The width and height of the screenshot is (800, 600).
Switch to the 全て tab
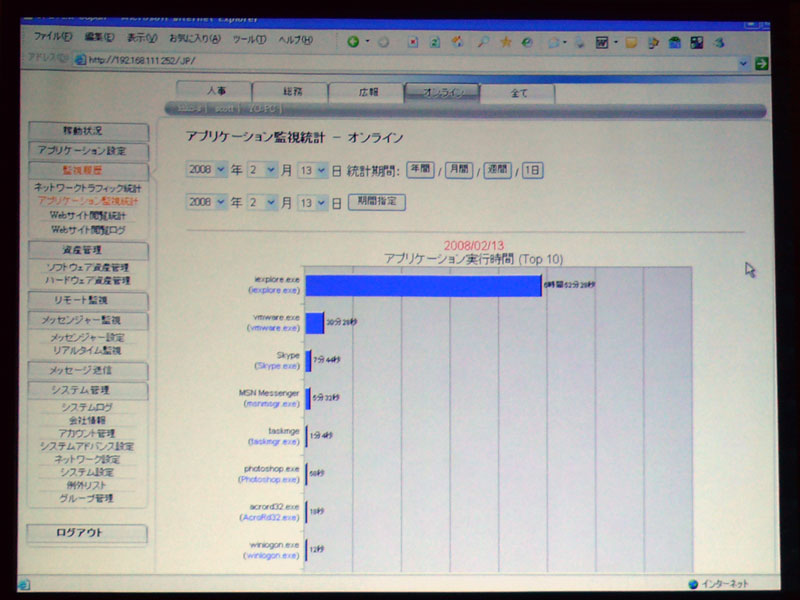[518, 93]
